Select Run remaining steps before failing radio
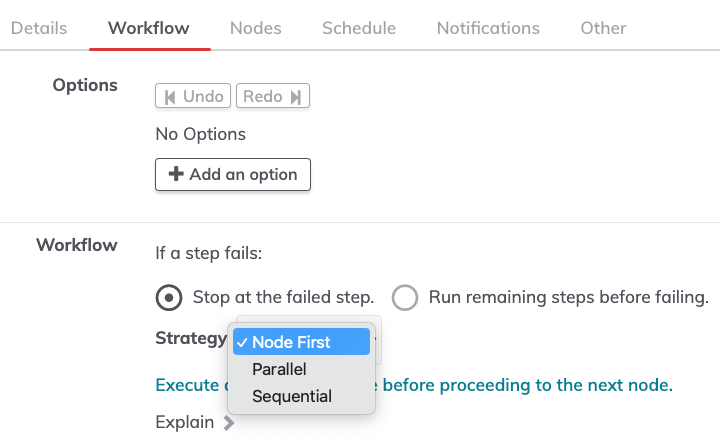 pos(405,298)
